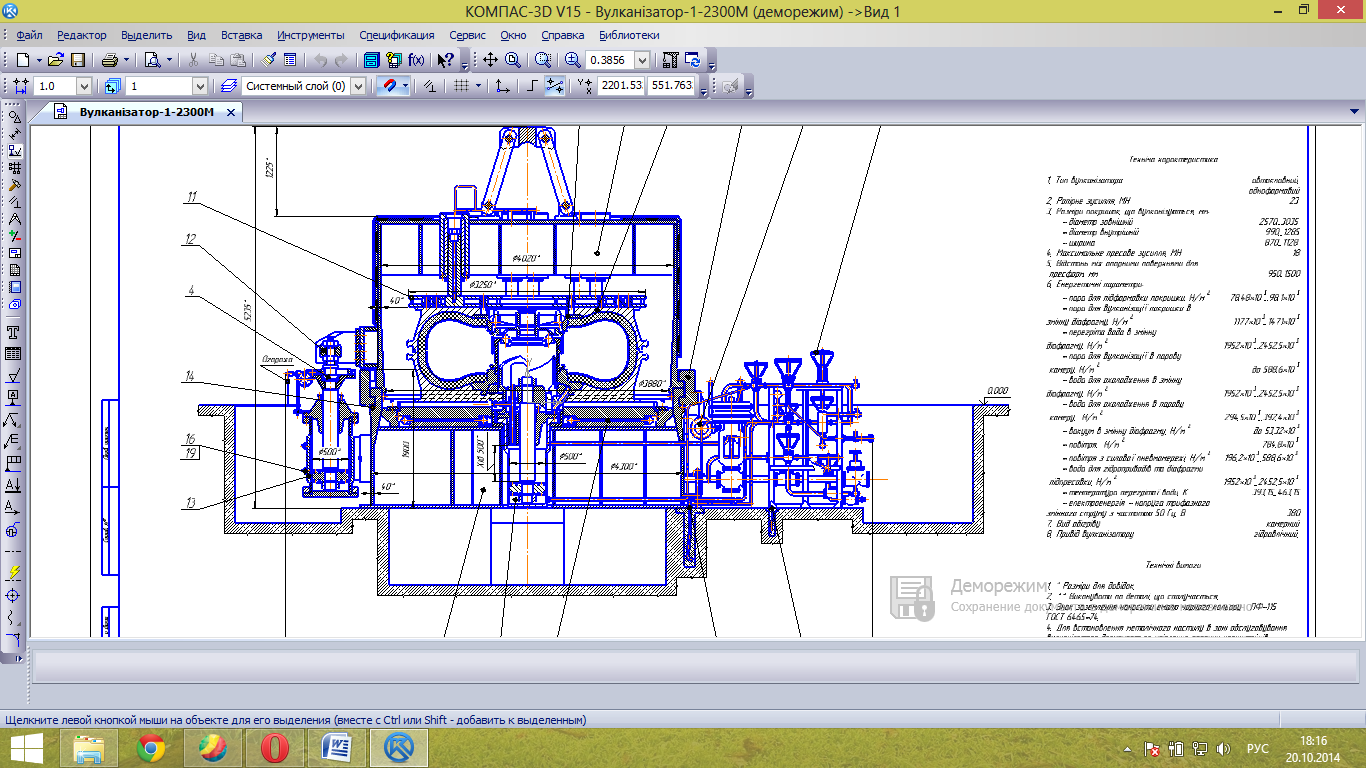The image size is (1366, 768).
Task: Switch to Word from taskbar
Action: click(x=337, y=748)
